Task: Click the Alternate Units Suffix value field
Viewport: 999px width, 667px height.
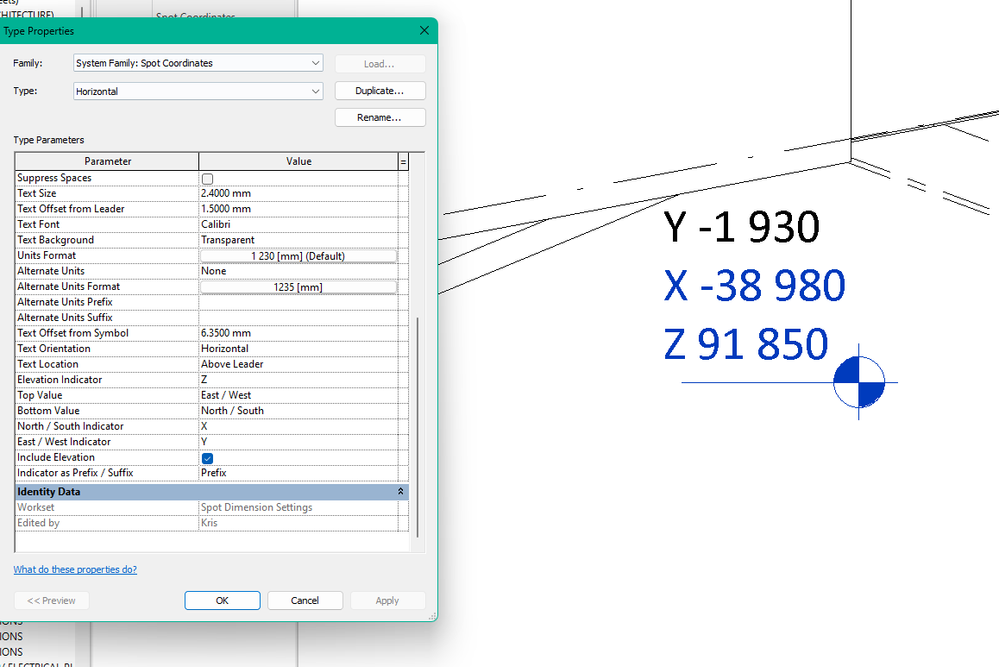Action: pos(298,317)
